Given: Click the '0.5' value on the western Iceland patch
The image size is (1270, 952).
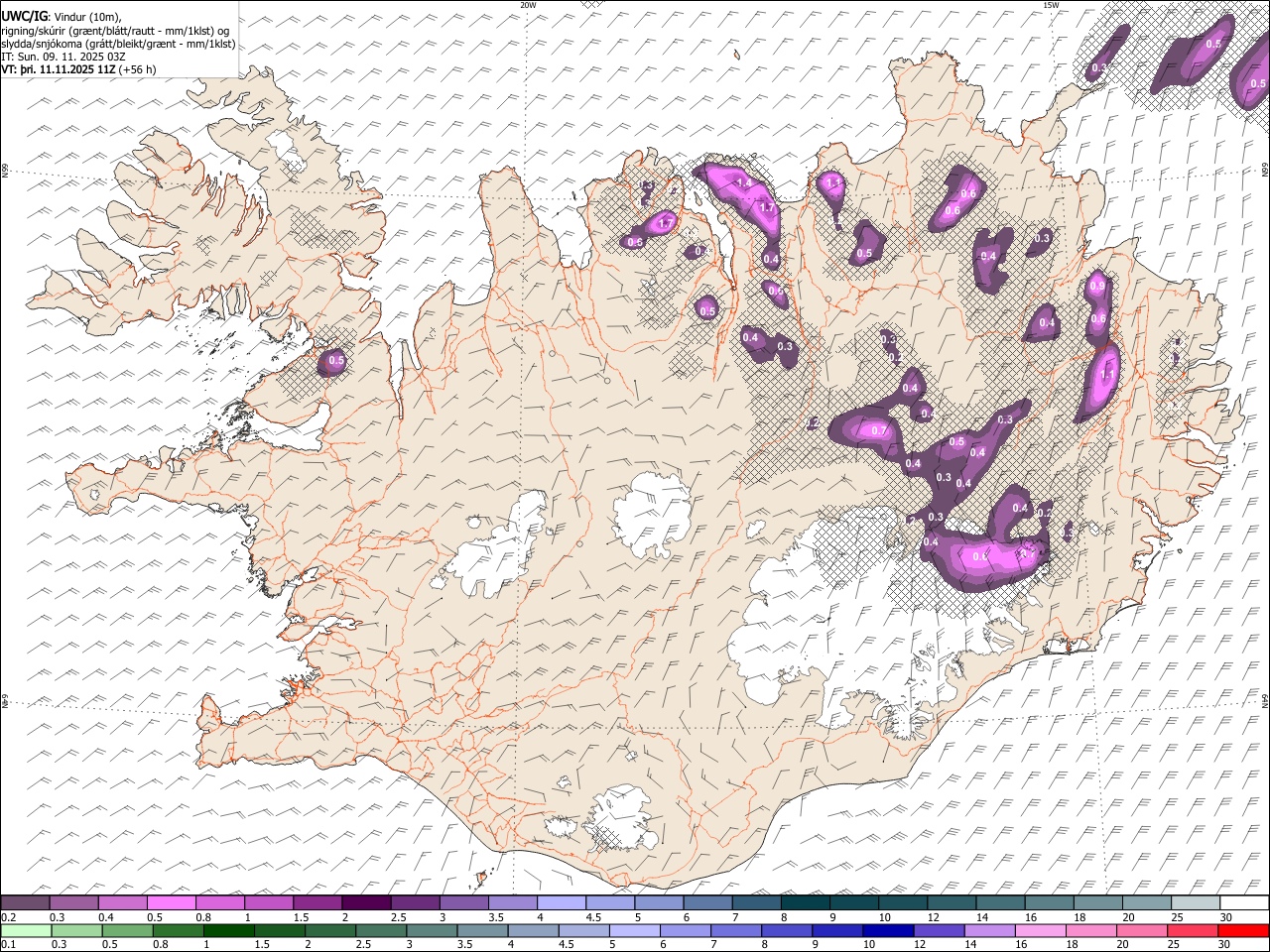Looking at the screenshot, I should click(336, 362).
